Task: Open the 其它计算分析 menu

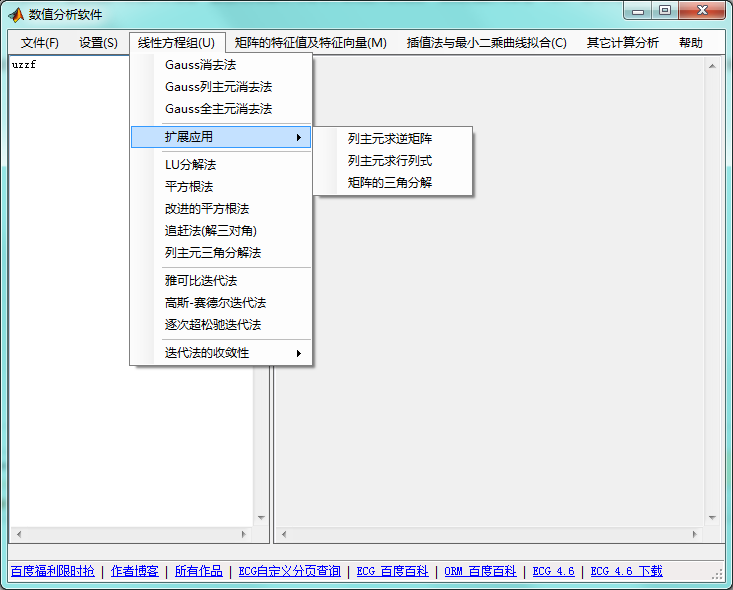Action: coord(623,43)
